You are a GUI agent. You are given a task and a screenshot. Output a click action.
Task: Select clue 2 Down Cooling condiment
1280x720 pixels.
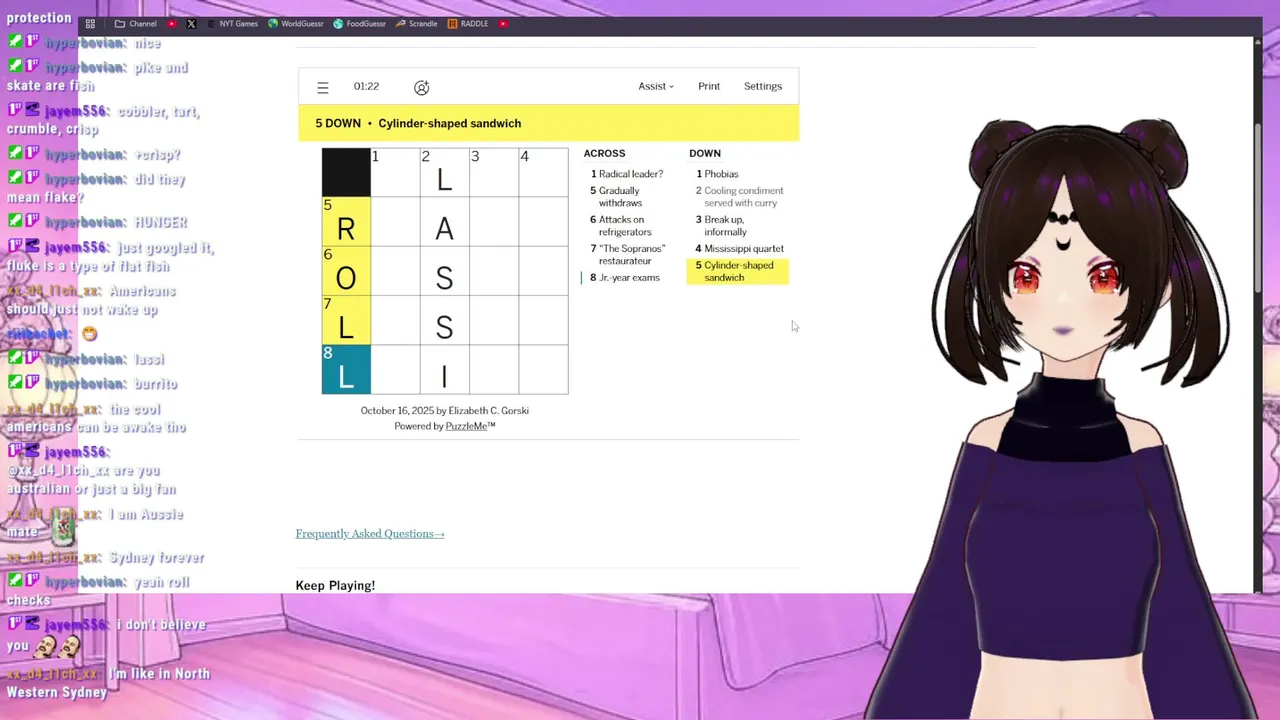tap(740, 197)
